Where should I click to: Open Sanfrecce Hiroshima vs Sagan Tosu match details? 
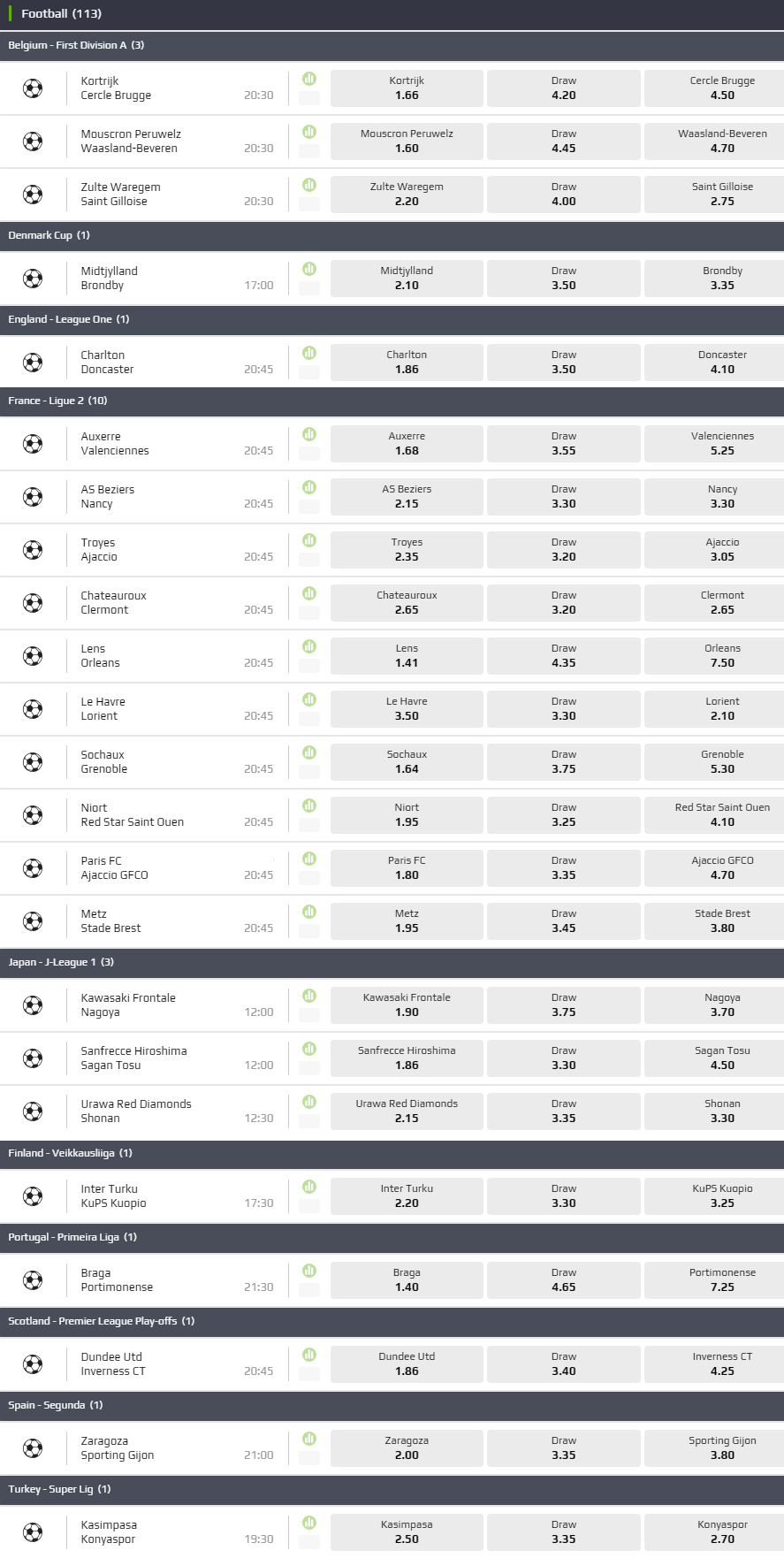click(x=133, y=1058)
